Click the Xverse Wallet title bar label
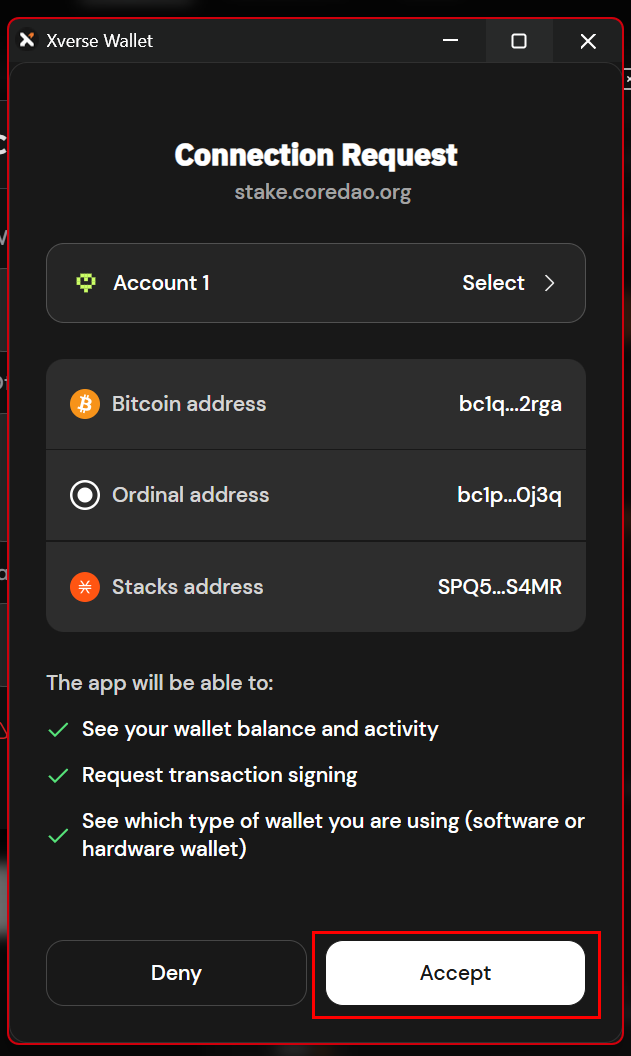Screen dimensions: 631x1056 100,41
